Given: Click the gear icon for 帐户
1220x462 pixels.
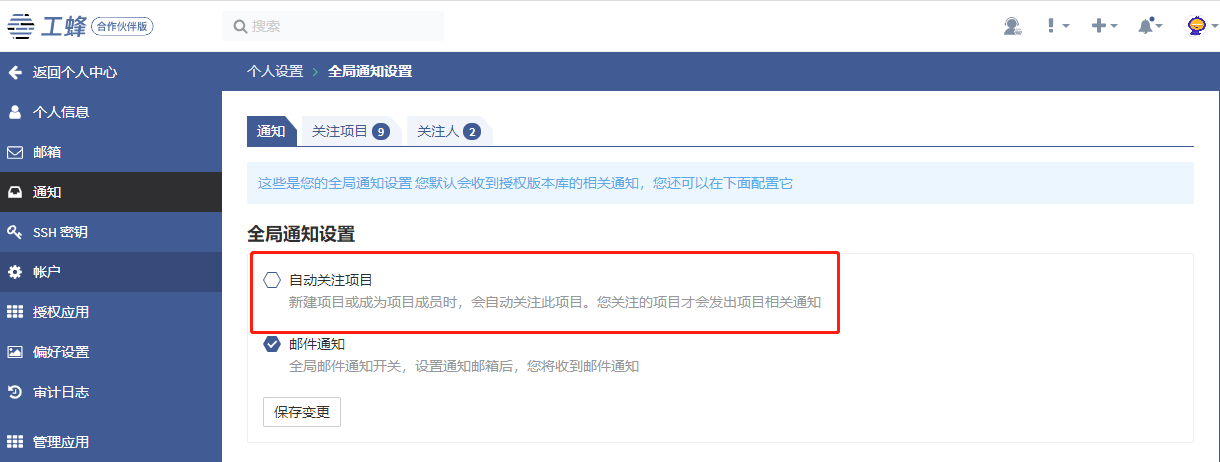Looking at the screenshot, I should coord(15,272).
